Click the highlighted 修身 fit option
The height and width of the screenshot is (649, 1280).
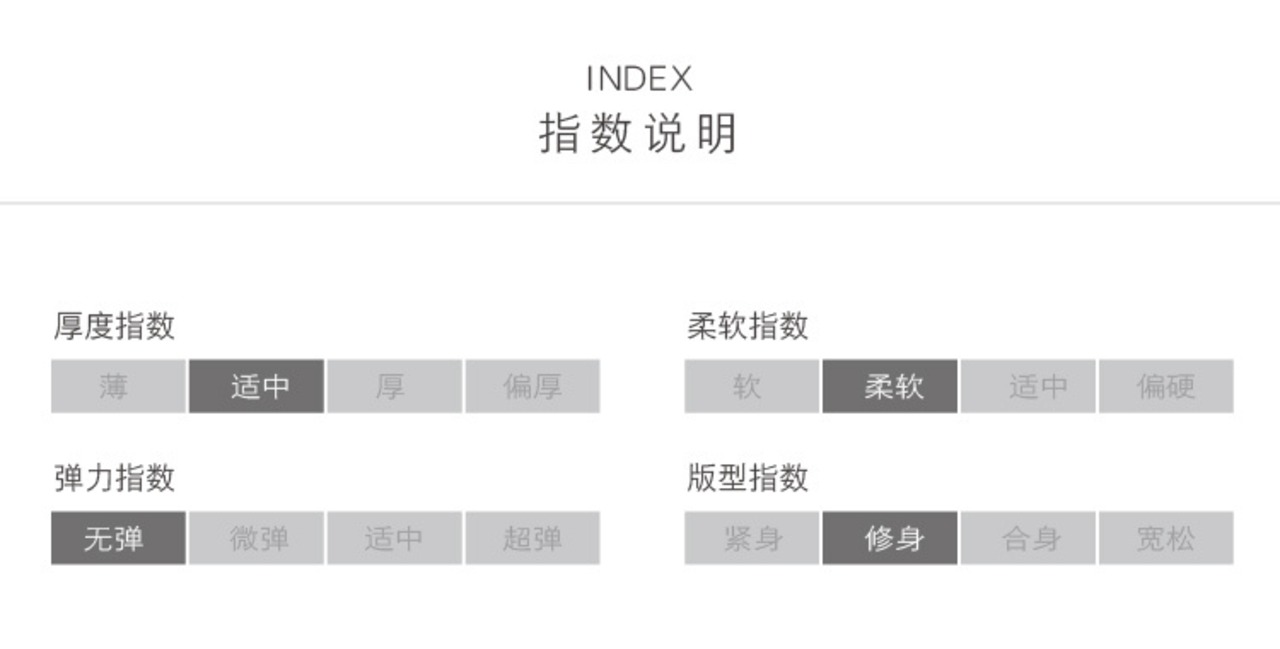pyautogui.click(x=890, y=538)
